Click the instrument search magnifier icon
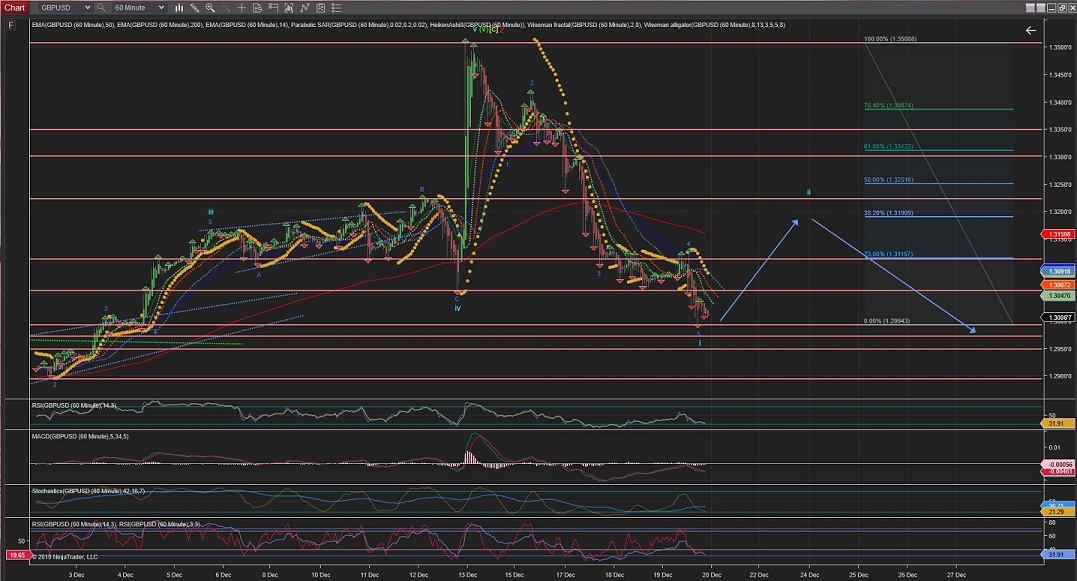 [x=102, y=7]
